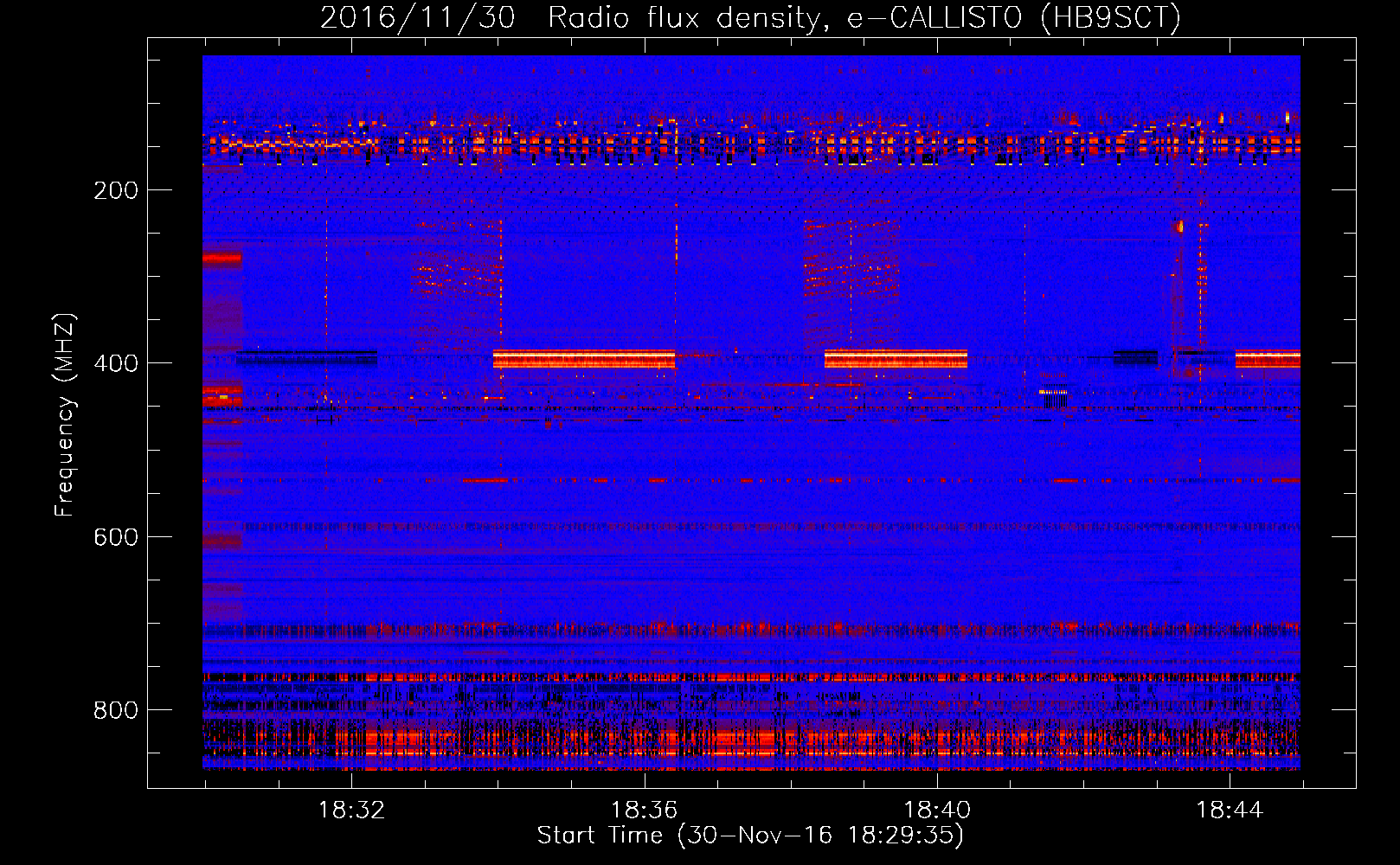The width and height of the screenshot is (1400, 865).
Task: Click the 'Start Time (30-Nov-16 18:29:35)' label
Action: click(x=750, y=836)
